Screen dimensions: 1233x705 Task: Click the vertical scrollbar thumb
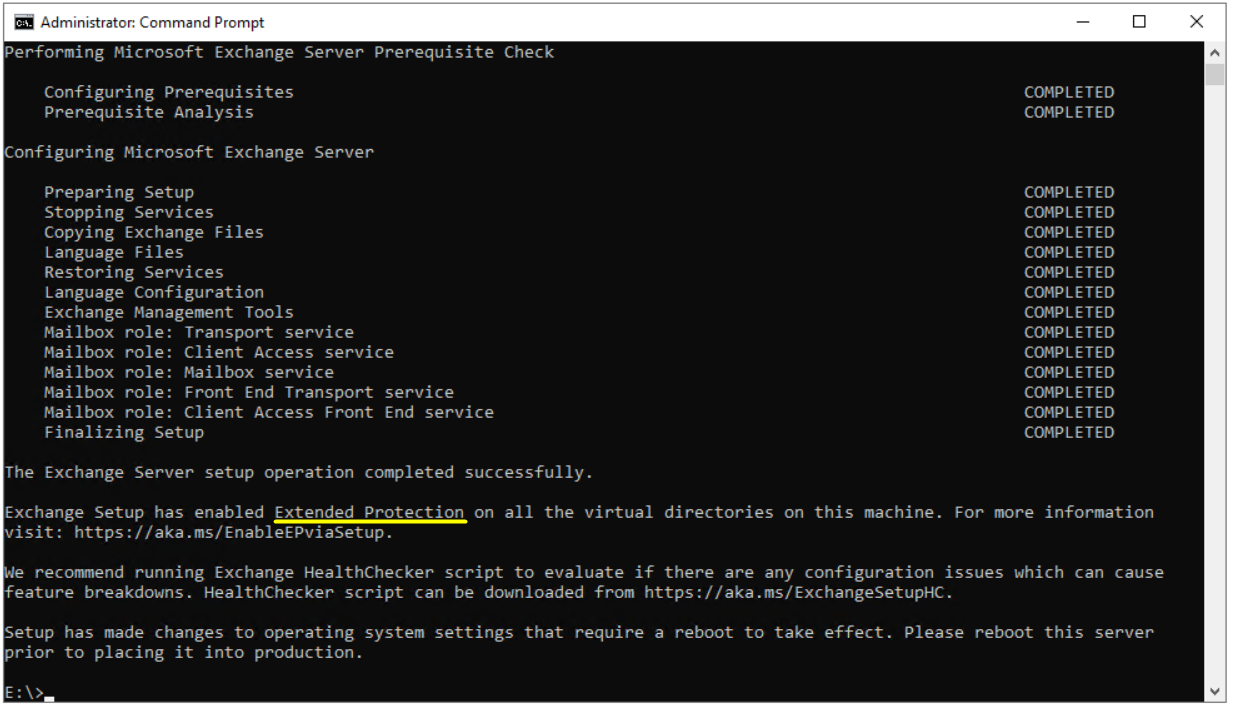1215,74
